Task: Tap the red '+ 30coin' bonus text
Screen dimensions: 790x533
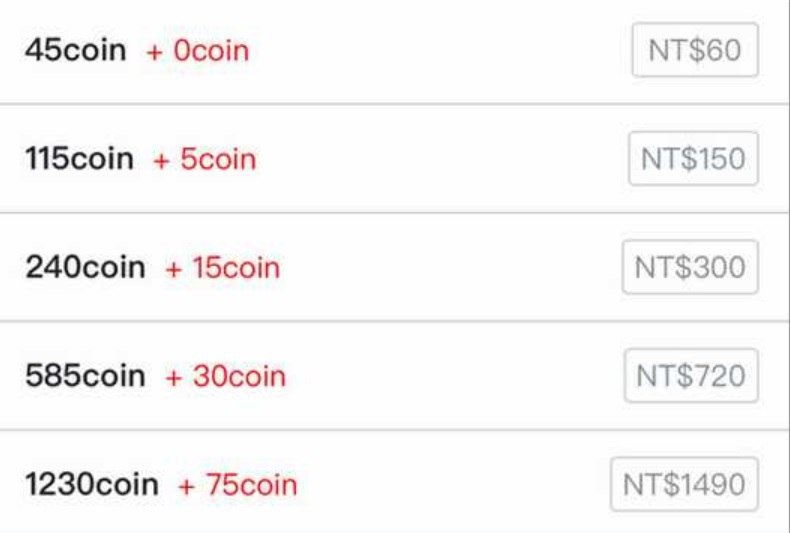Action: [x=226, y=377]
